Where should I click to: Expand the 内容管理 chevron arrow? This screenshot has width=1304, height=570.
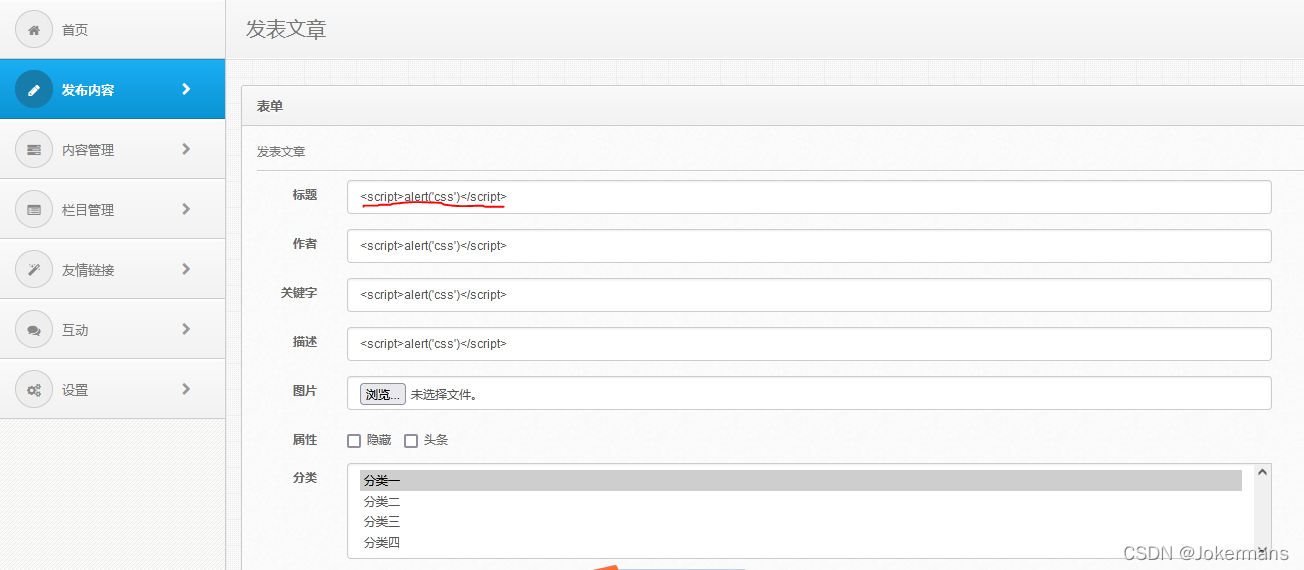click(x=186, y=149)
